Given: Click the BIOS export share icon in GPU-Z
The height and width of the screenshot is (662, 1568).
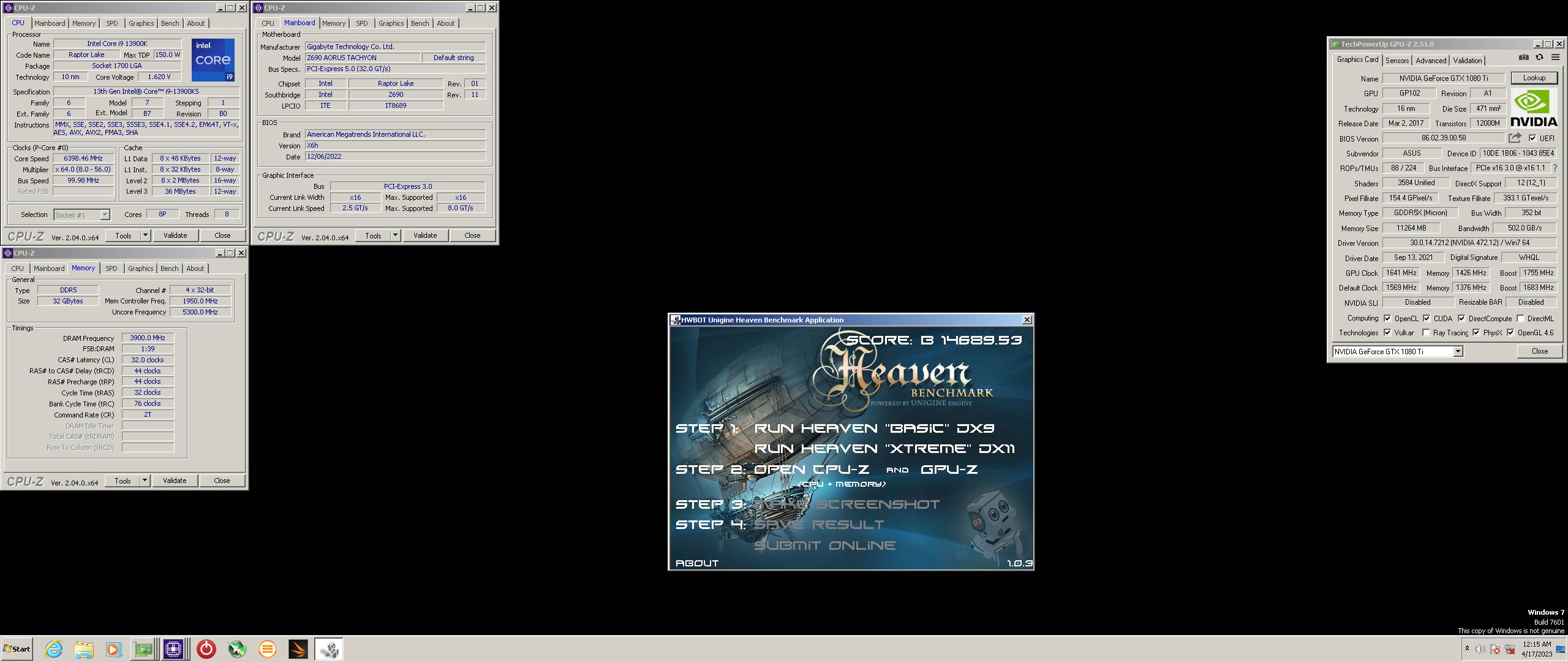Looking at the screenshot, I should point(1515,138).
